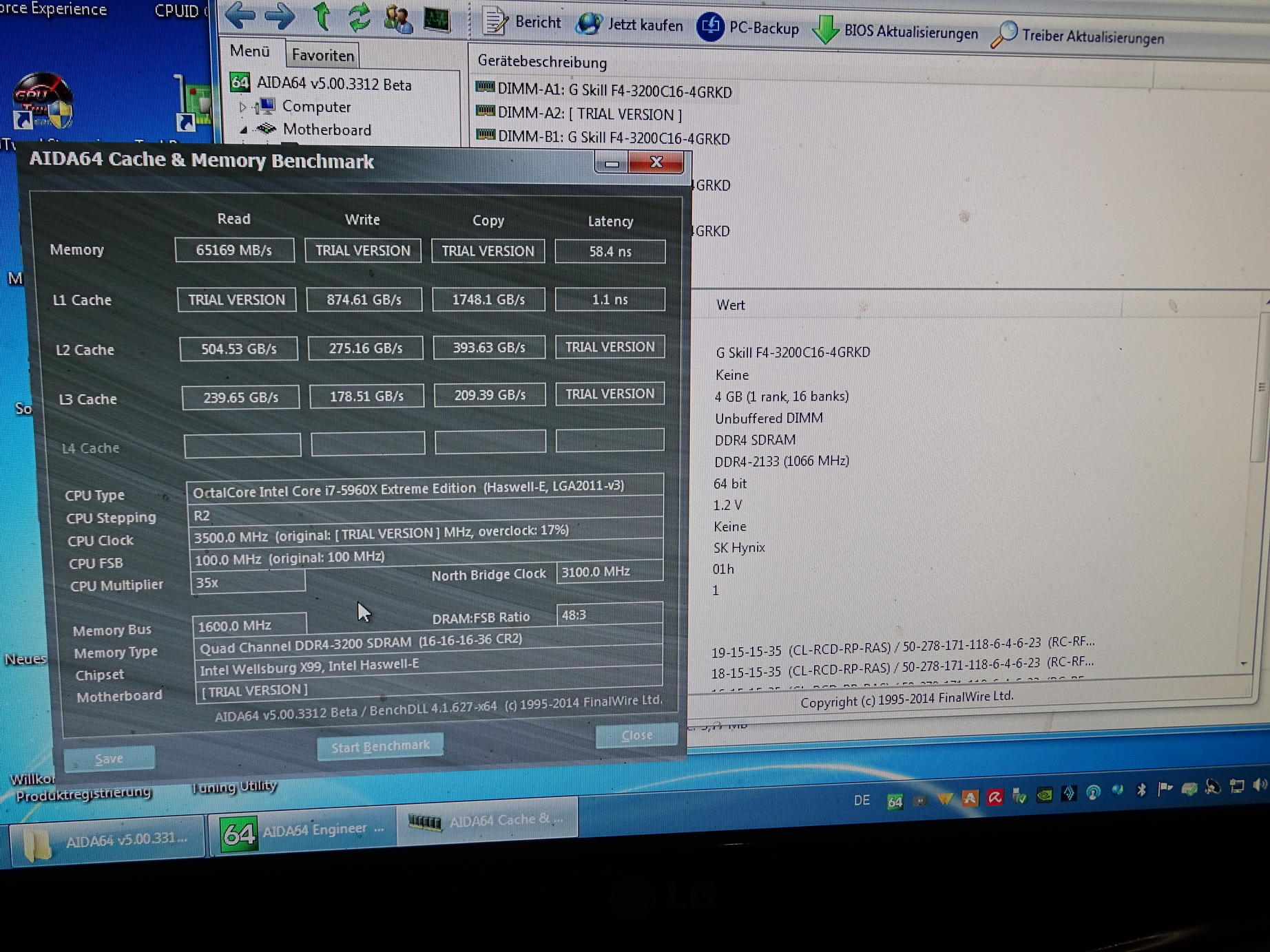The height and width of the screenshot is (952, 1270).
Task: Expand the Computer tree node
Action: pos(242,107)
